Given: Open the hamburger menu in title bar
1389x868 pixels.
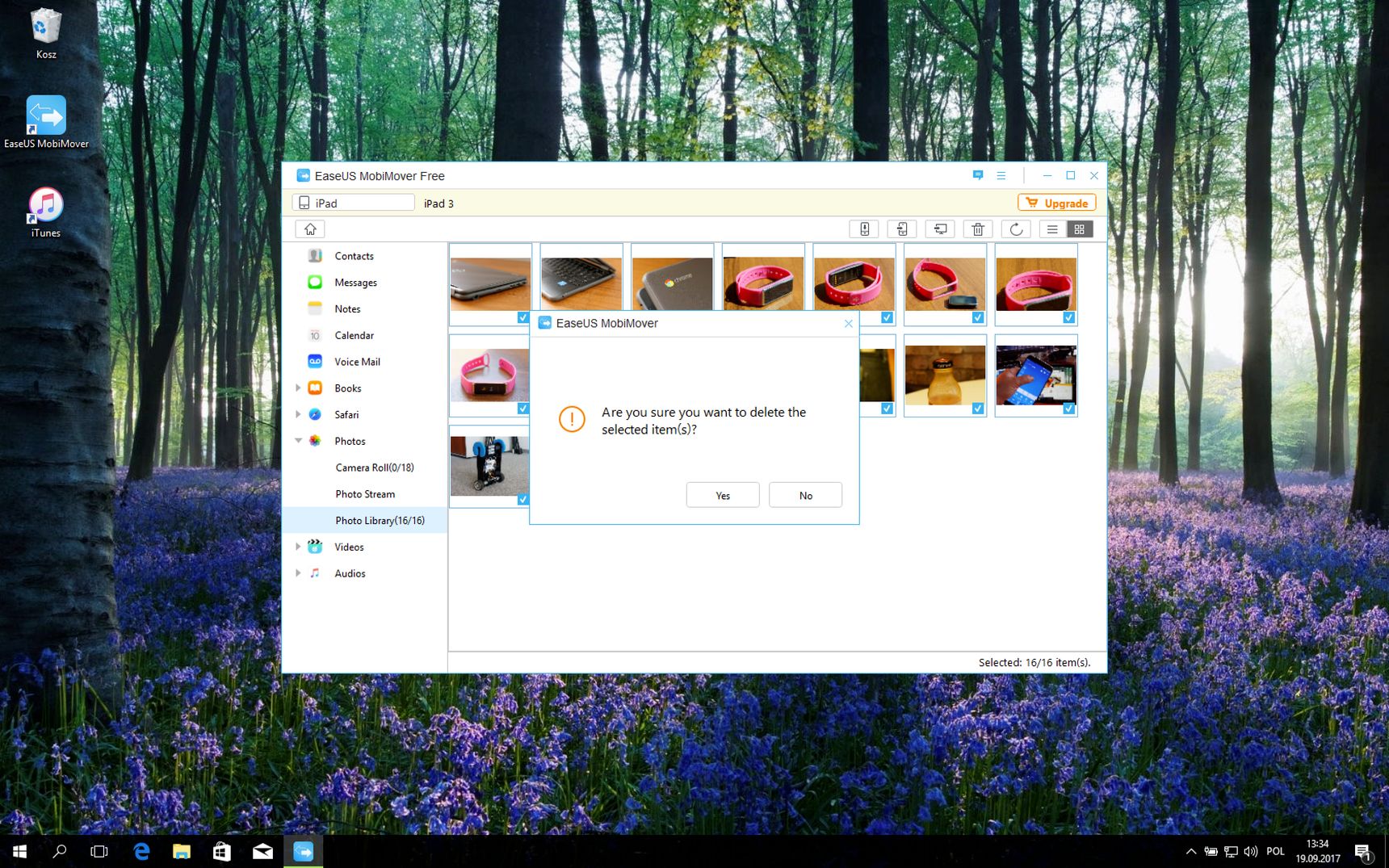Looking at the screenshot, I should coord(1001,175).
